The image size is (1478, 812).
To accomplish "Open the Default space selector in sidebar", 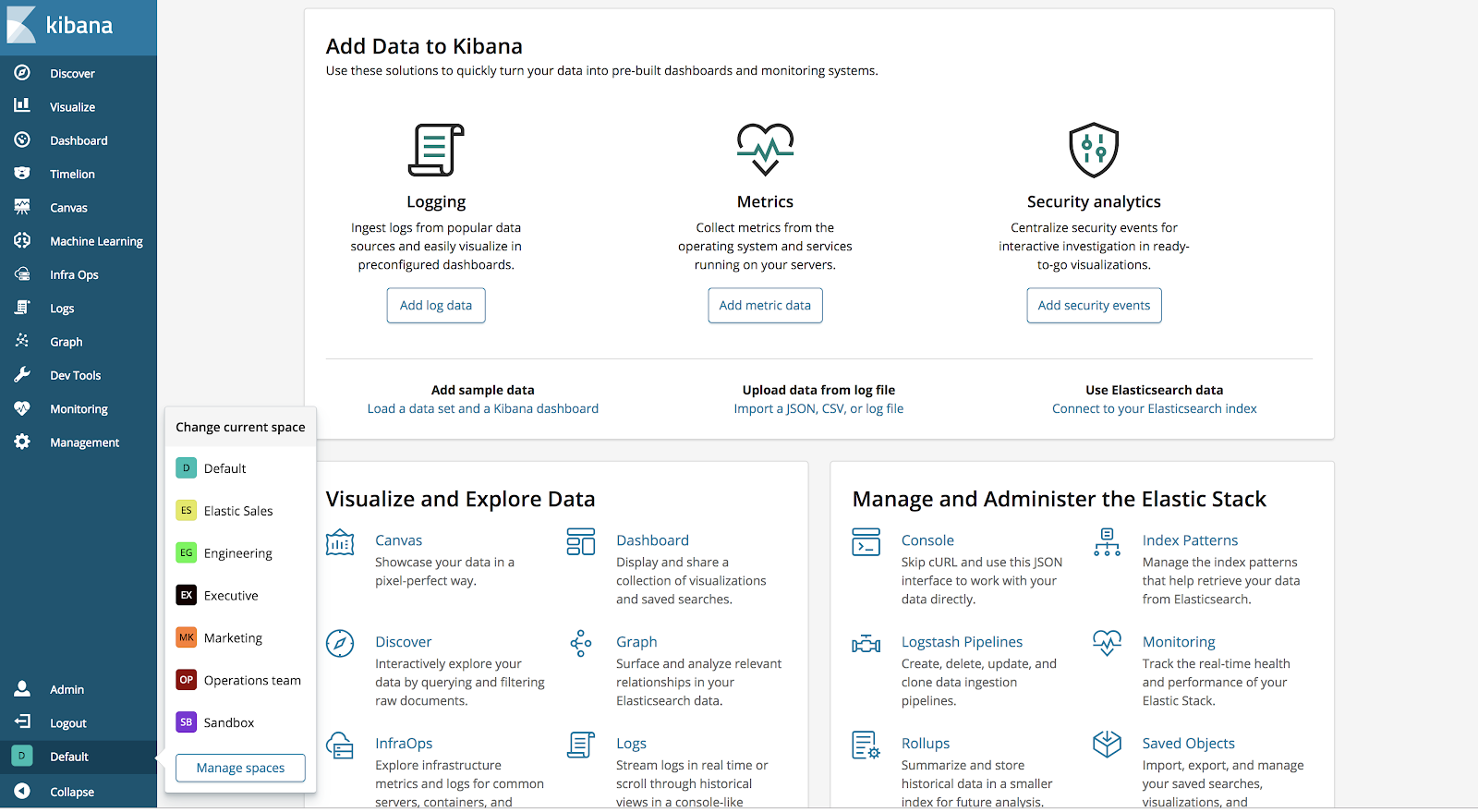I will 79,757.
